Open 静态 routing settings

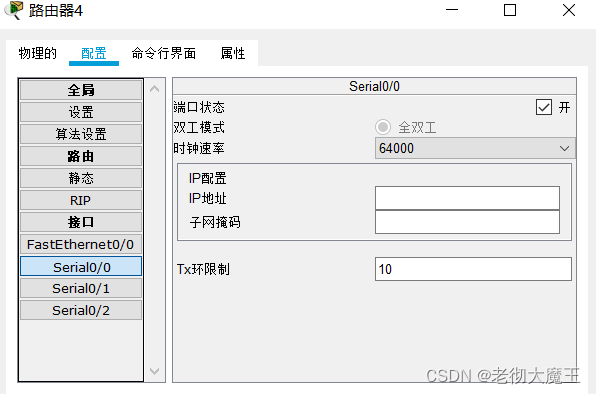click(x=81, y=178)
